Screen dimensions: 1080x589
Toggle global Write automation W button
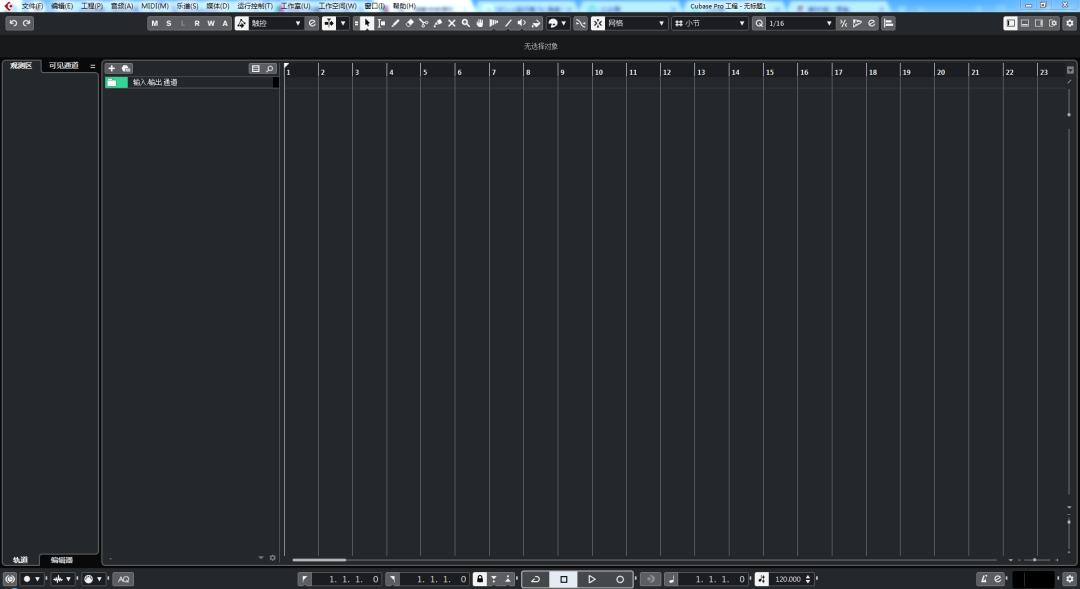(211, 23)
